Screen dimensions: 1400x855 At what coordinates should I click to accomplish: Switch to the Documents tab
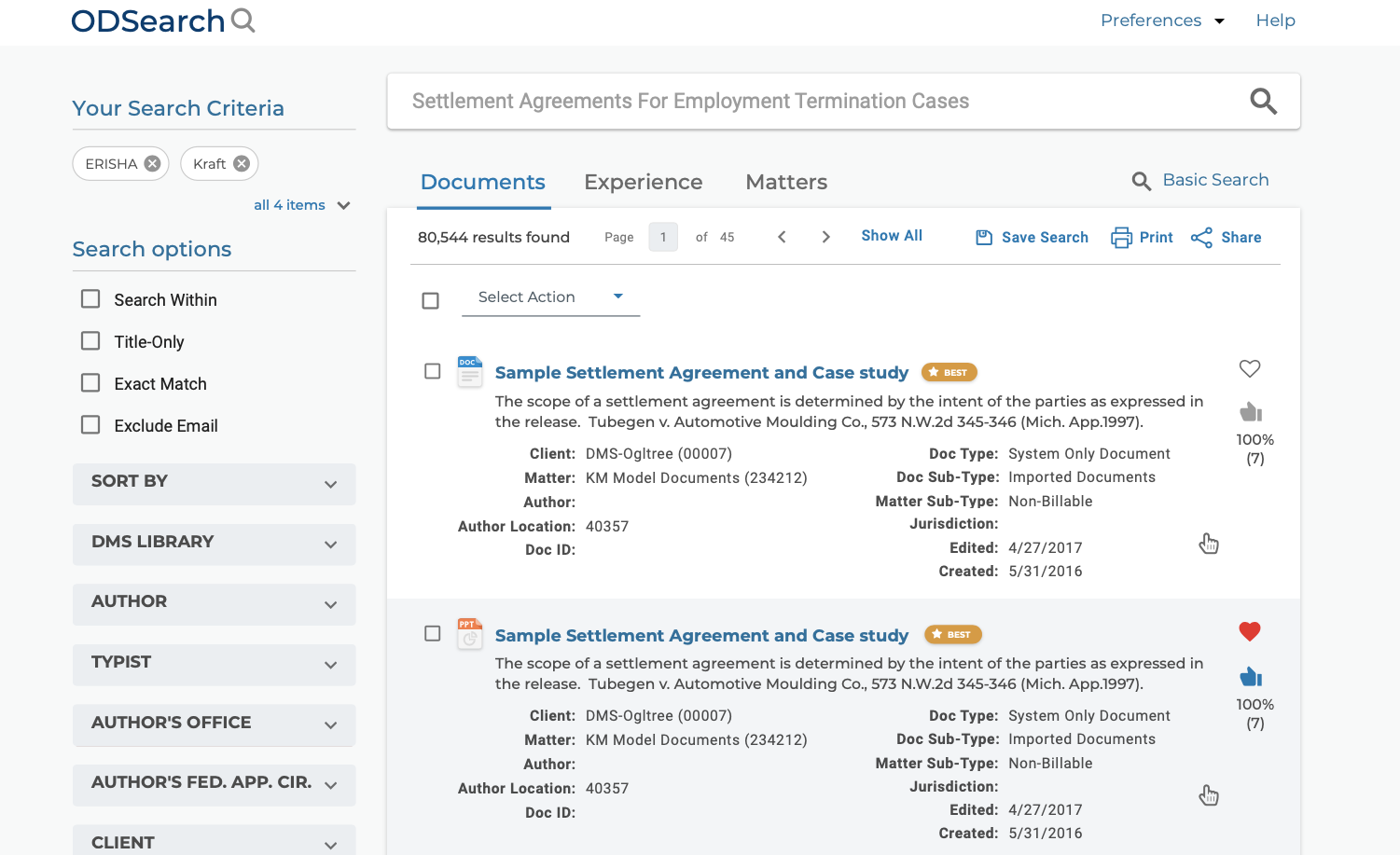(483, 182)
